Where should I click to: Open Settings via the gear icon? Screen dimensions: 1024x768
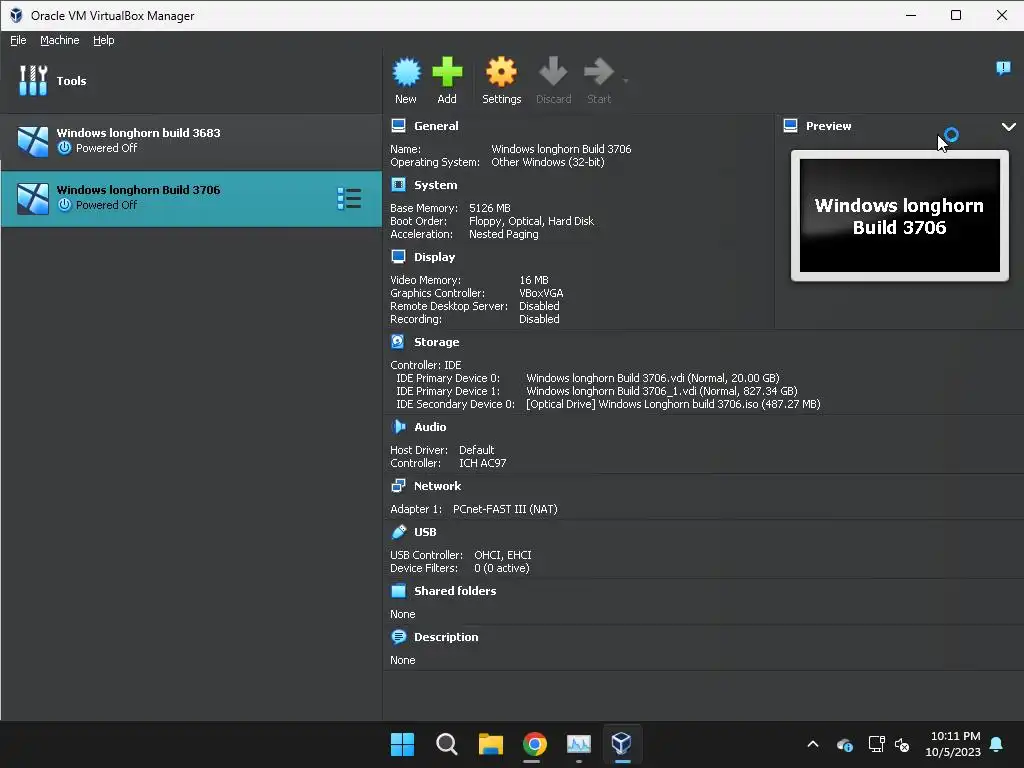[x=502, y=72]
